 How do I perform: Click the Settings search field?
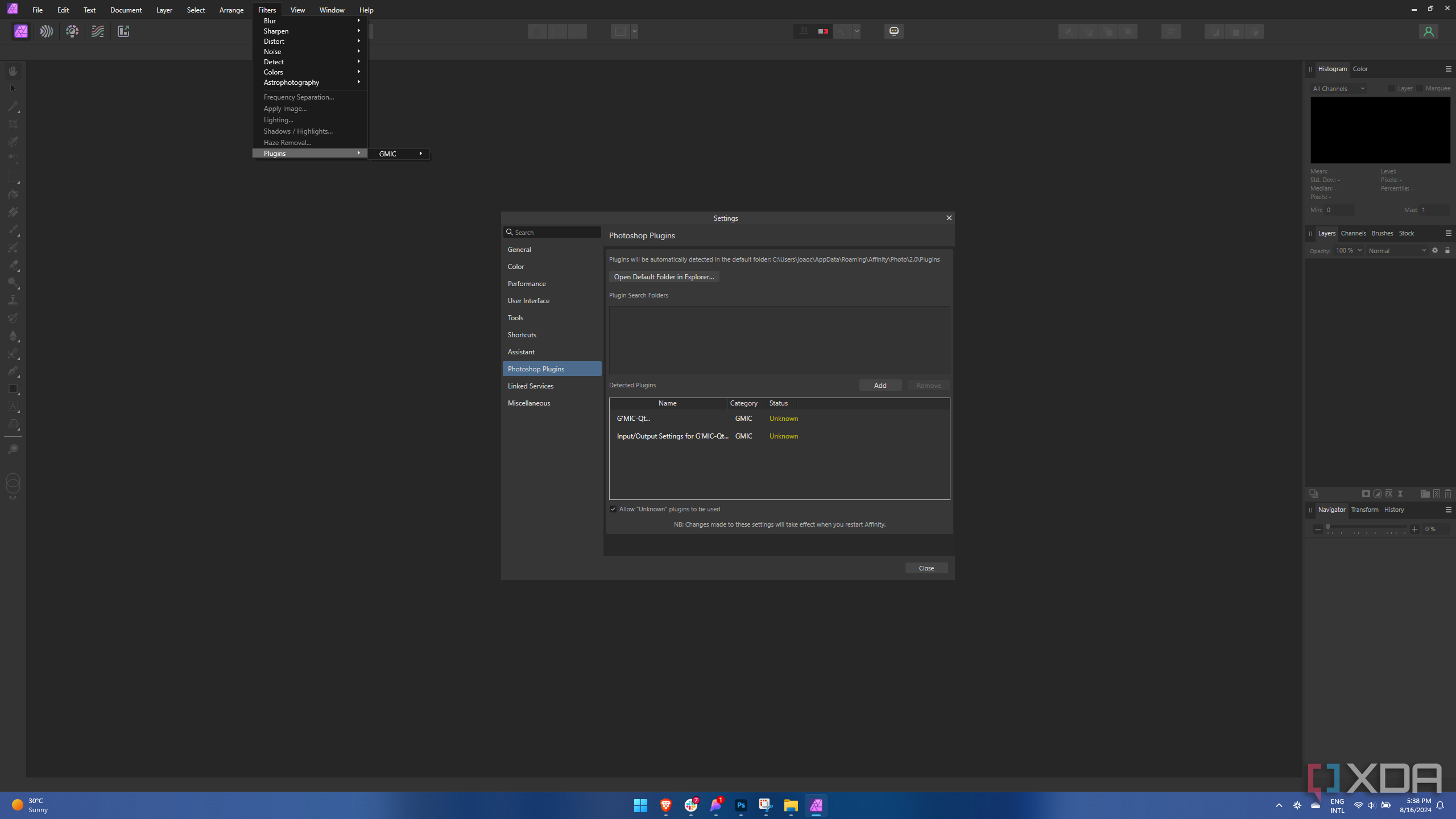pyautogui.click(x=552, y=232)
